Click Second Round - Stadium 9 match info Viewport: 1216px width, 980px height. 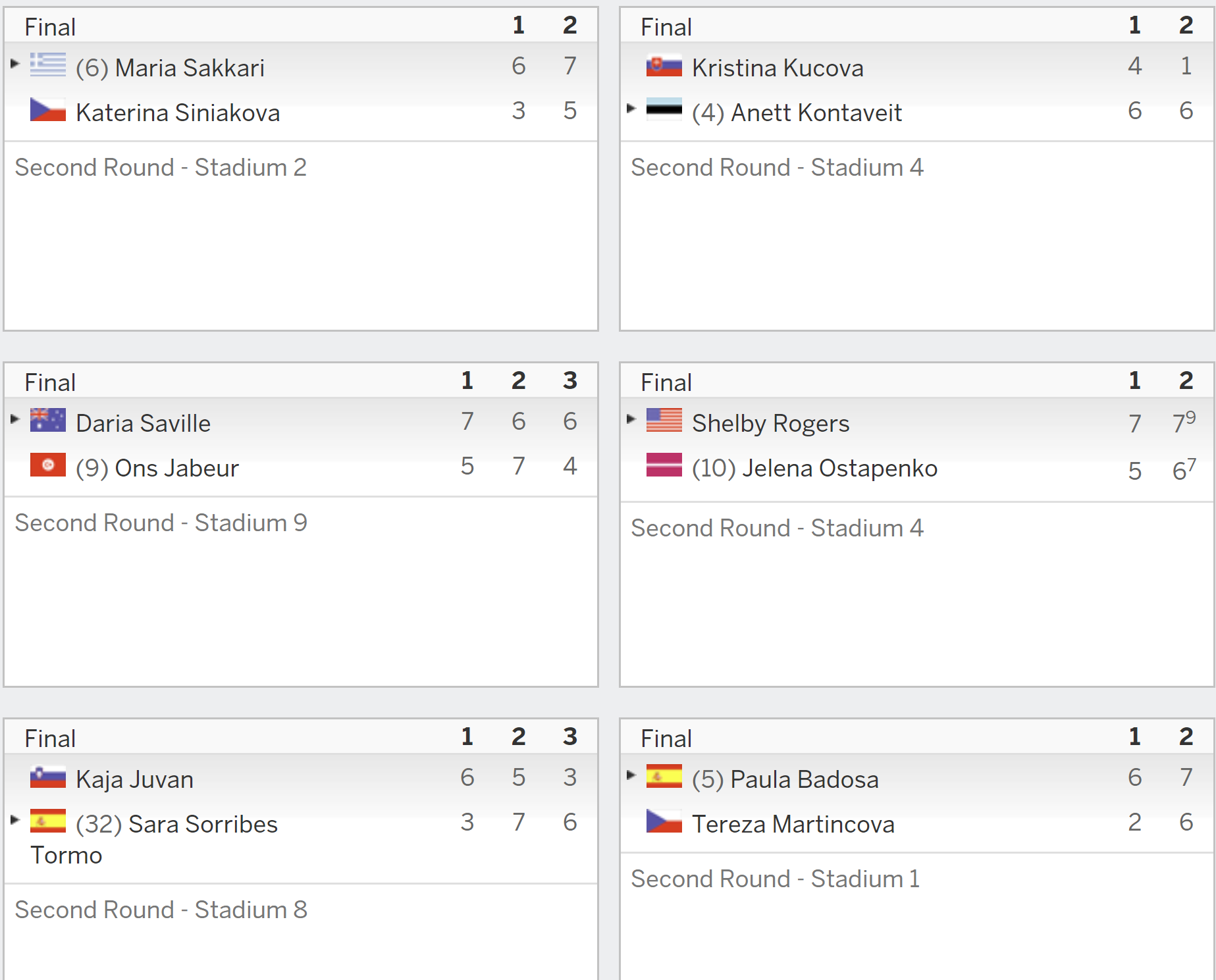point(161,523)
